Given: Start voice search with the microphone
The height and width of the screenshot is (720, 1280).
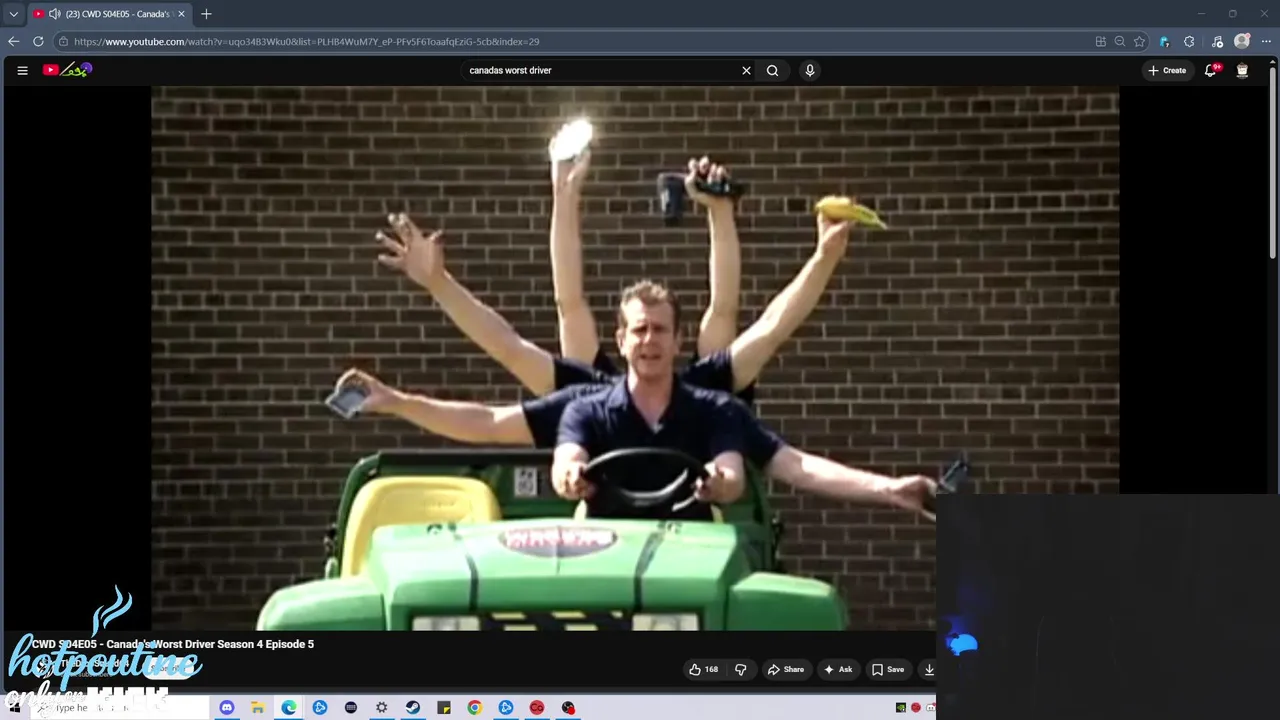Looking at the screenshot, I should (810, 70).
